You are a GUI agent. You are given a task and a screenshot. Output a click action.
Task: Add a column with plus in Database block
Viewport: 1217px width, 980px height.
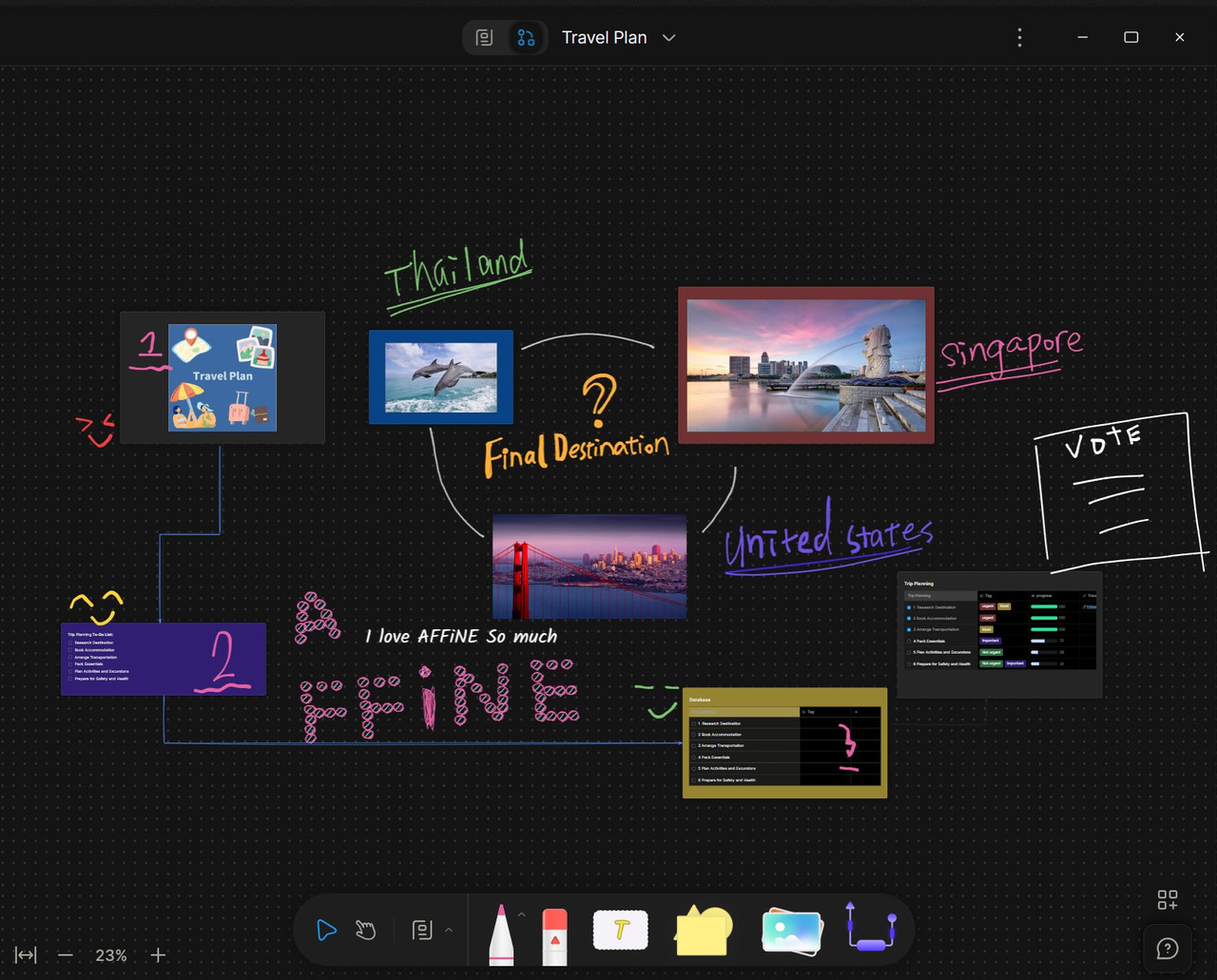pyautogui.click(x=856, y=712)
